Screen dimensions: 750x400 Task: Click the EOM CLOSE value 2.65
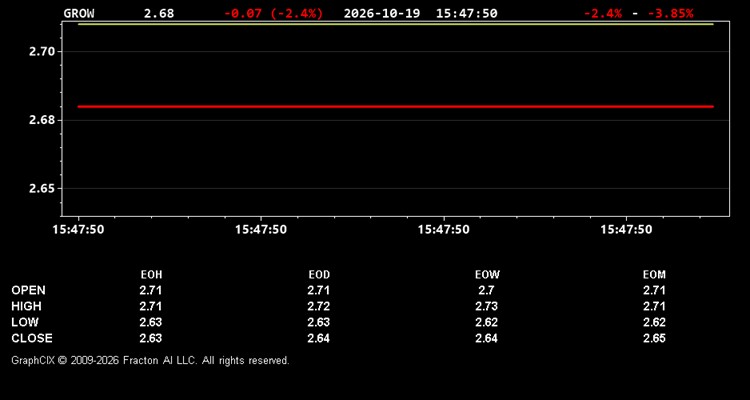(x=654, y=338)
